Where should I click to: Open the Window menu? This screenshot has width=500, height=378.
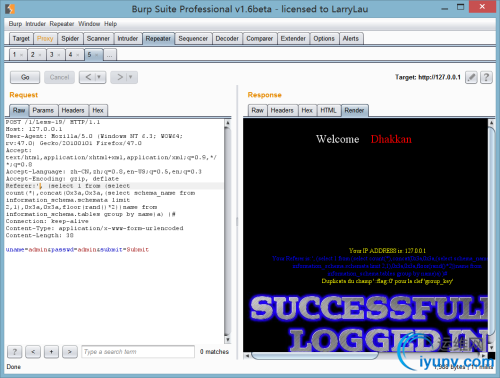[89, 24]
